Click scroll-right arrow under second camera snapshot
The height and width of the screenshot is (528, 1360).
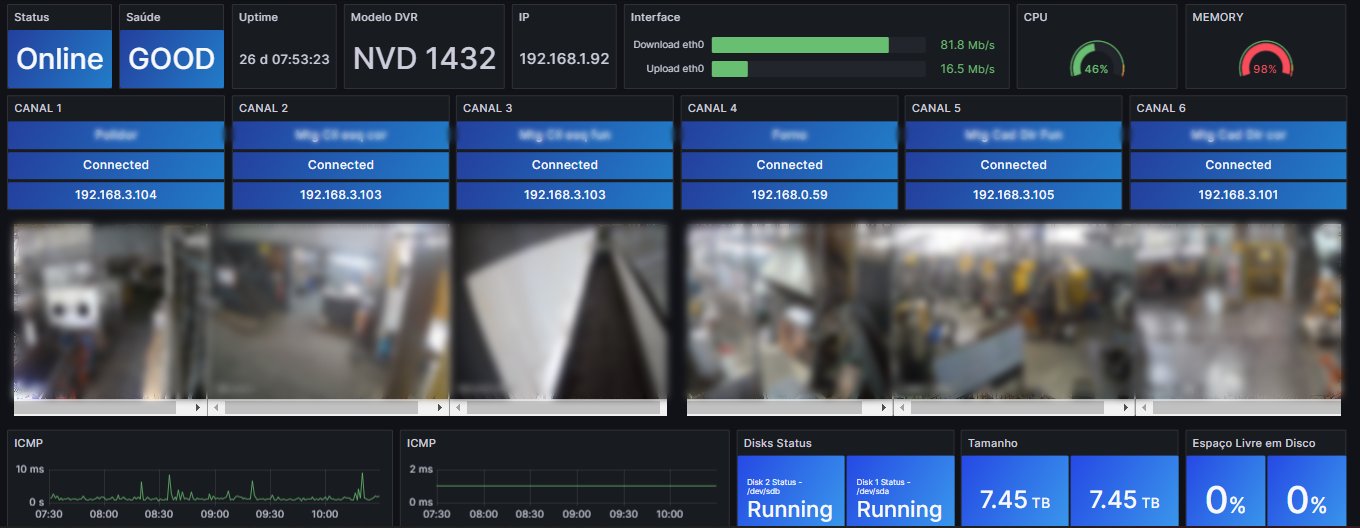(x=439, y=408)
